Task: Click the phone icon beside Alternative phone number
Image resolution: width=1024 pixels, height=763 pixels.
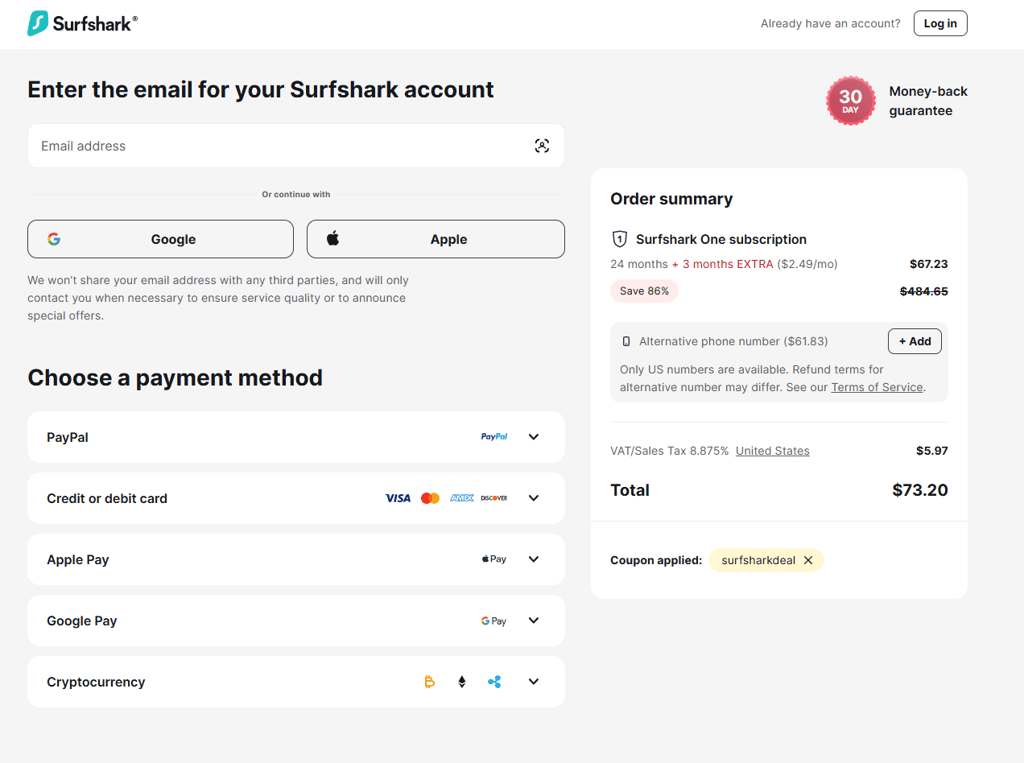Action: (x=626, y=341)
